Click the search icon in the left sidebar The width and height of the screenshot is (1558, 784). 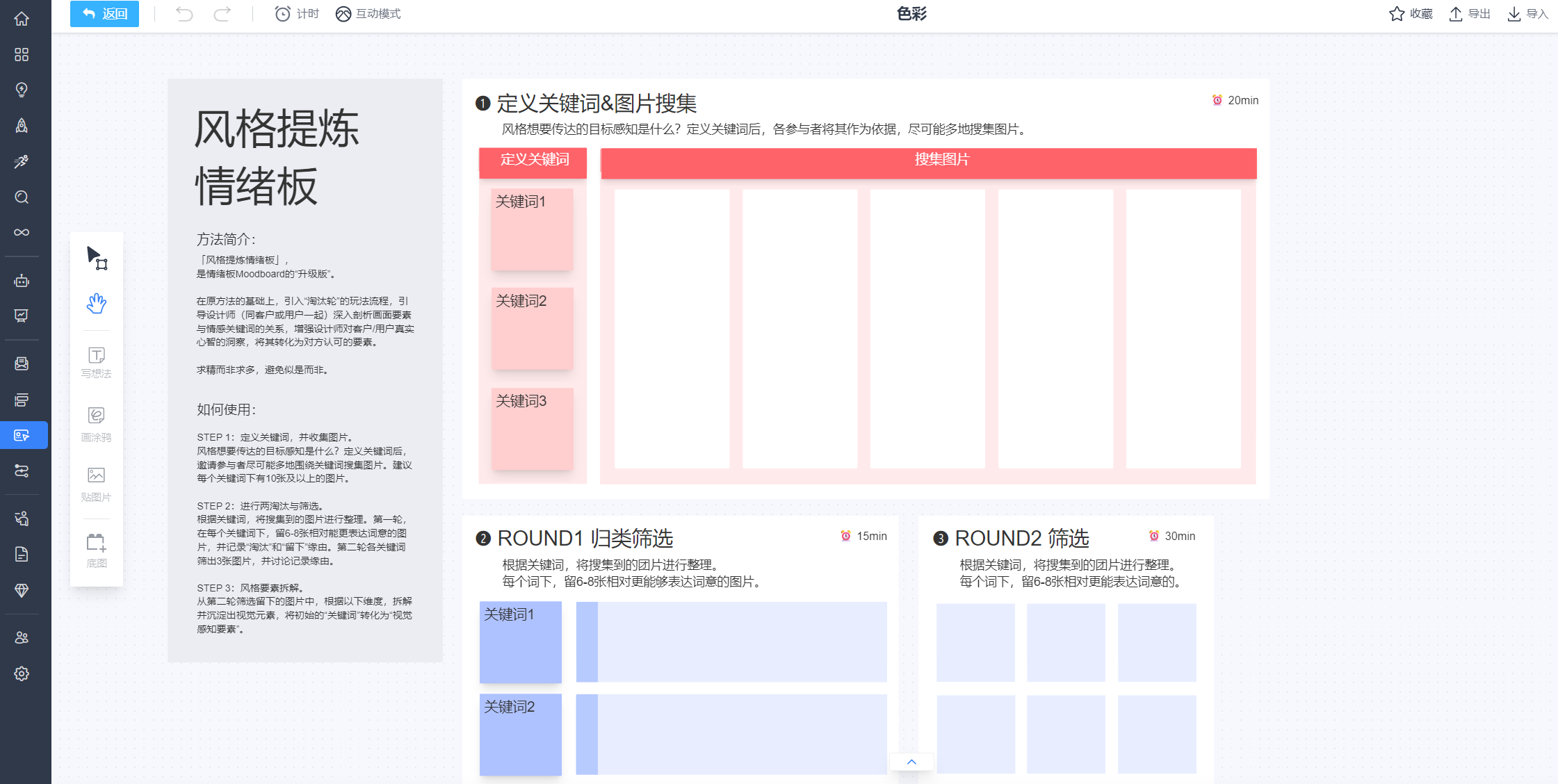pyautogui.click(x=22, y=197)
